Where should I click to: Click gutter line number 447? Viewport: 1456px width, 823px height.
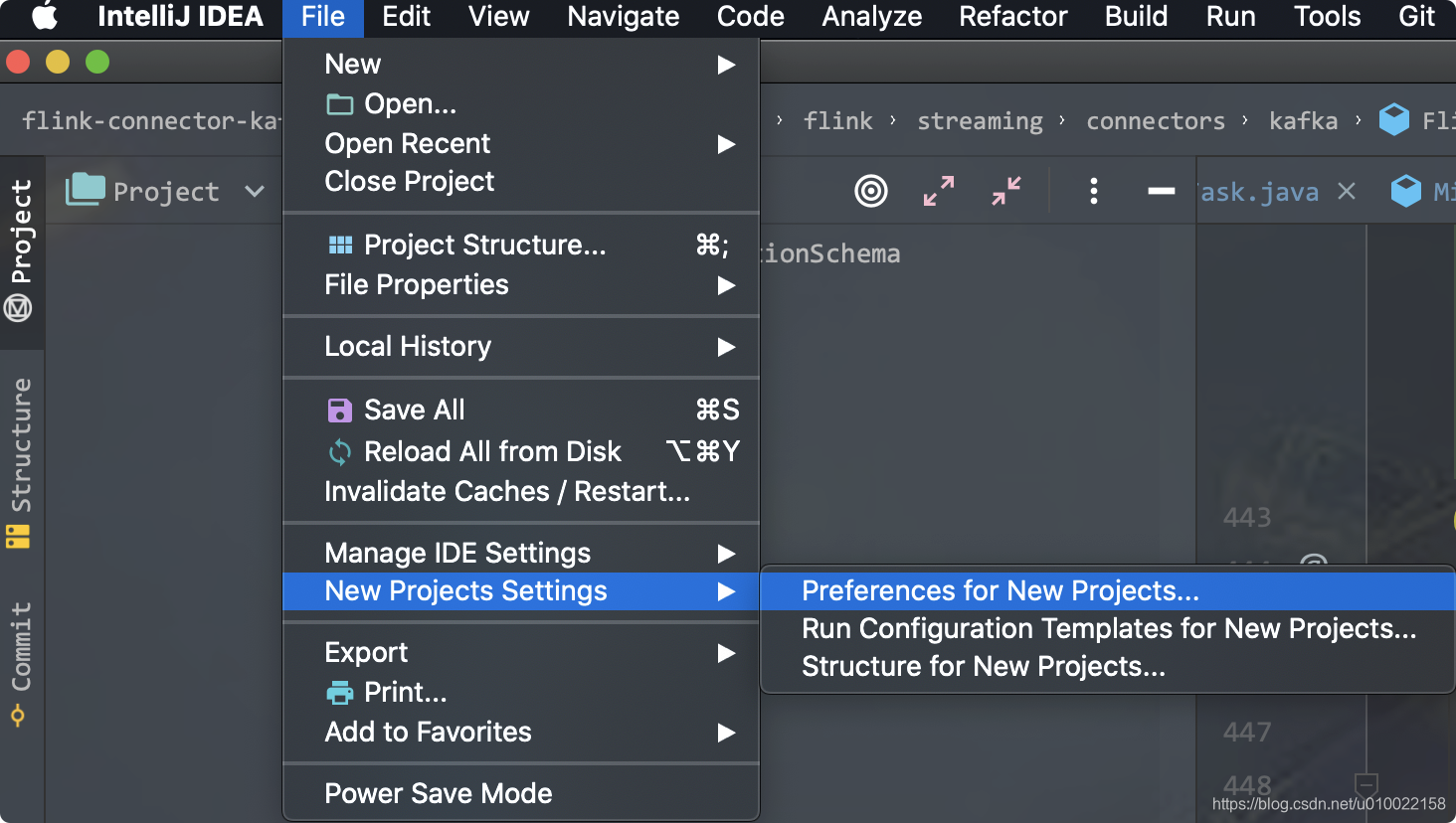tap(1247, 733)
